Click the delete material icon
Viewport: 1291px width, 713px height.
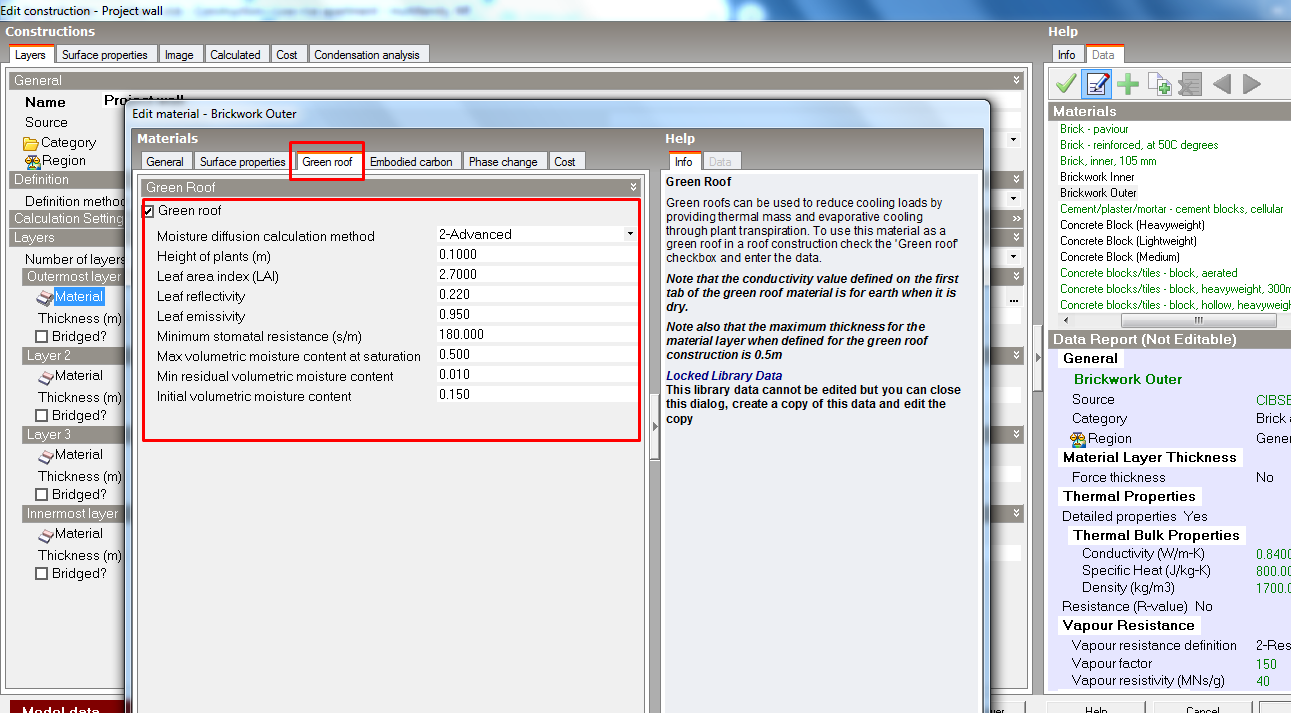(1190, 84)
